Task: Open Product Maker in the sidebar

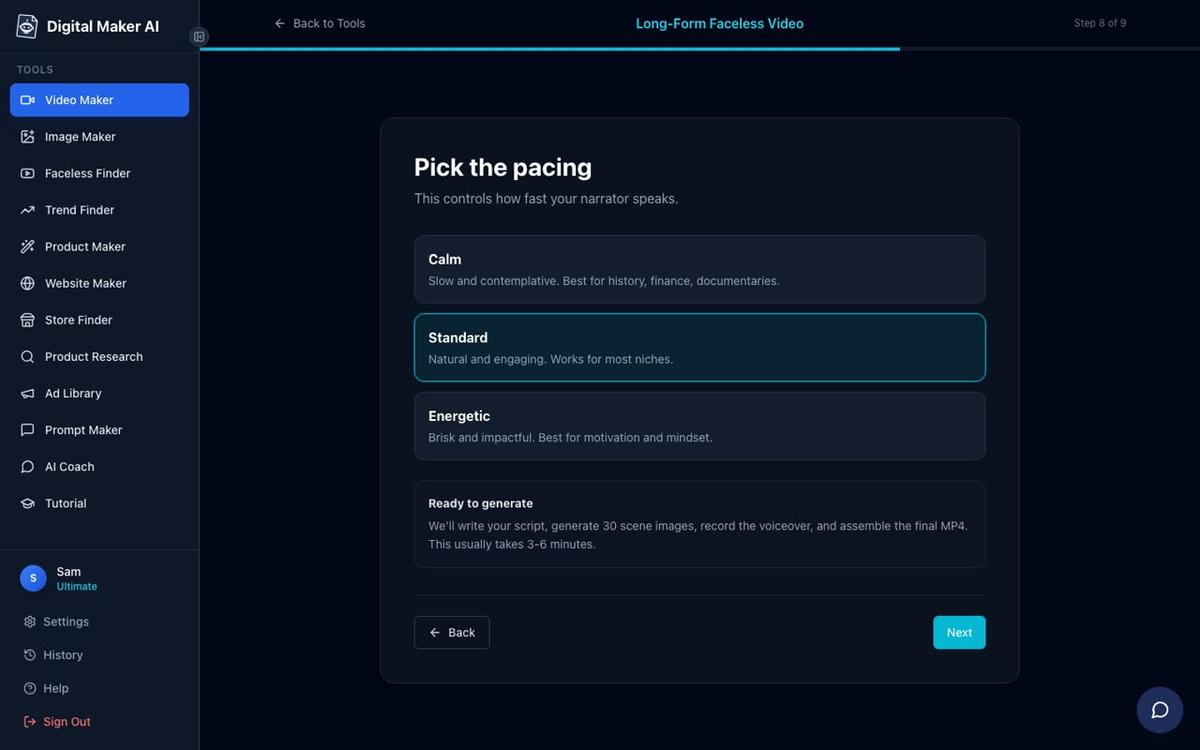Action: click(x=99, y=247)
